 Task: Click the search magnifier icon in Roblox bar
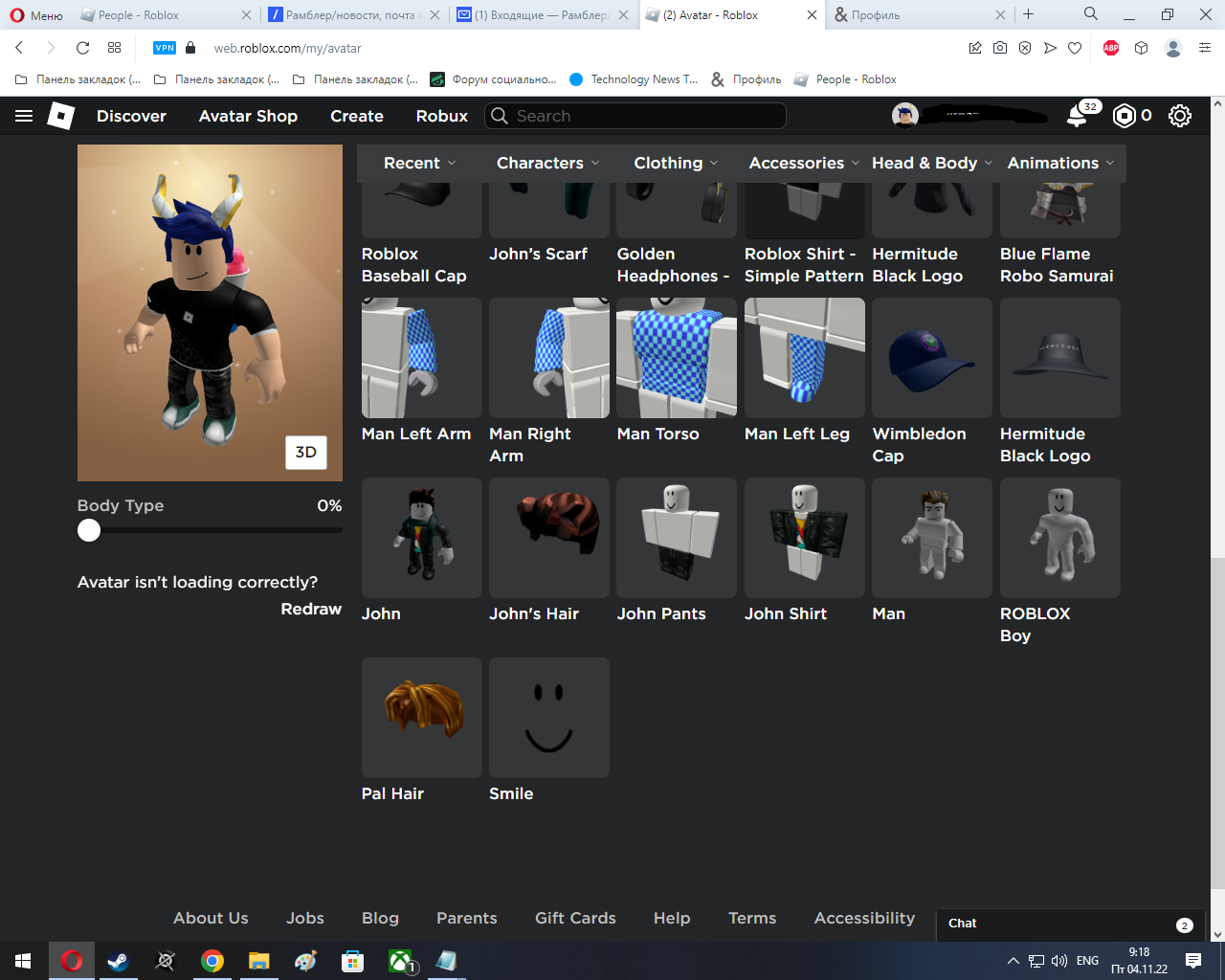(500, 116)
